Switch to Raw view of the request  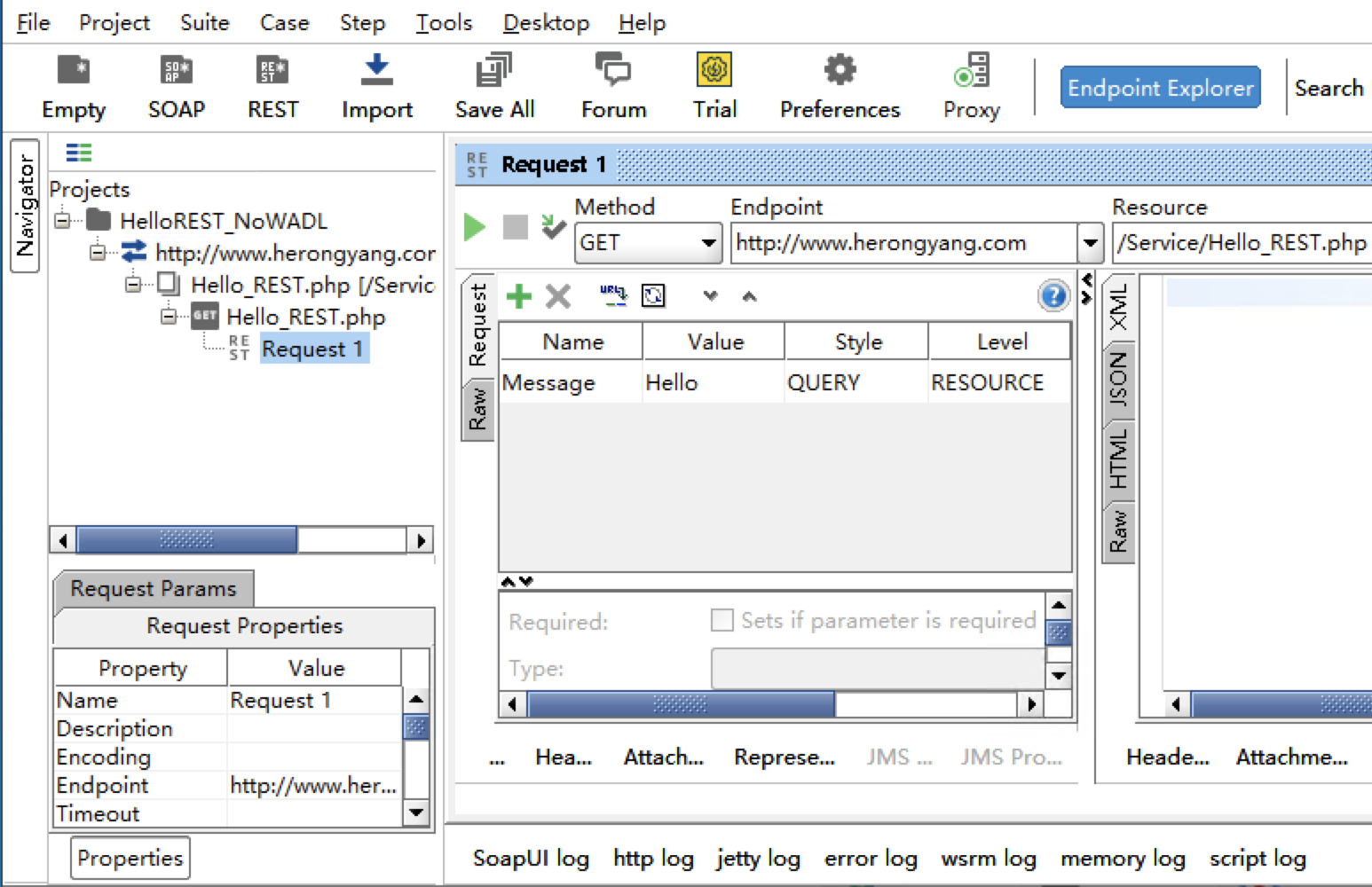click(478, 407)
